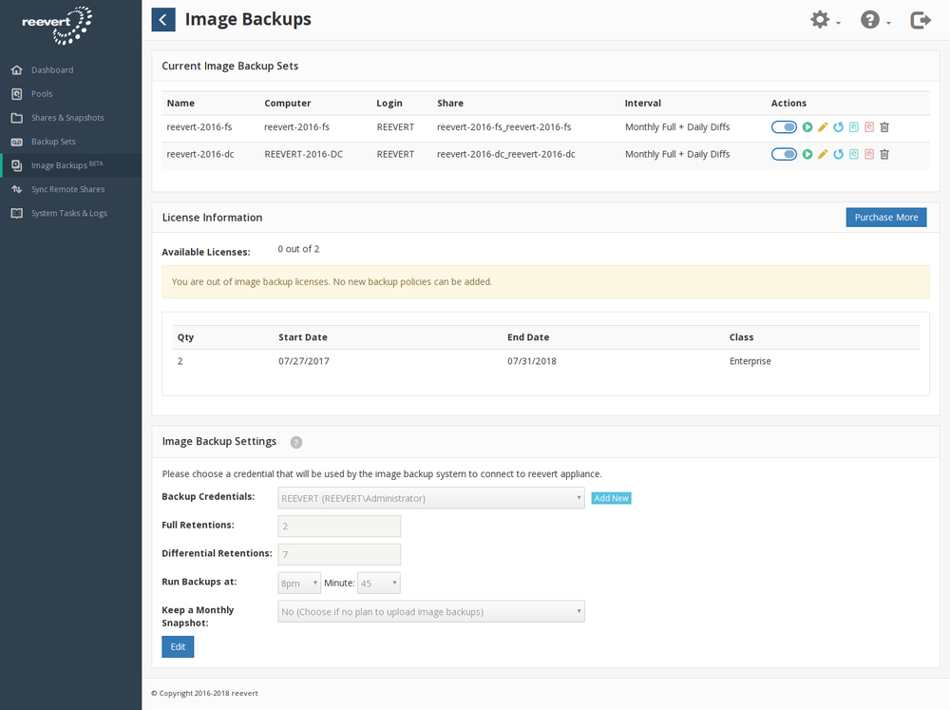Go to Shares & Snapshots in sidebar
The image size is (950, 710).
click(x=67, y=118)
